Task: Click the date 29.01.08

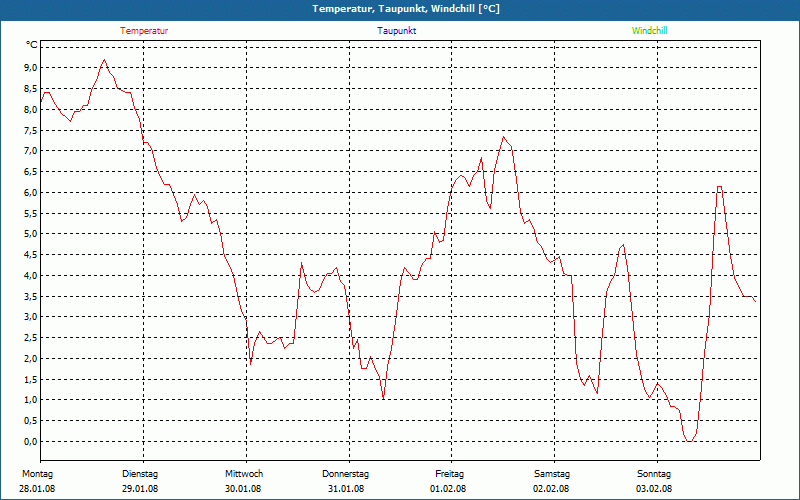Action: 140,489
